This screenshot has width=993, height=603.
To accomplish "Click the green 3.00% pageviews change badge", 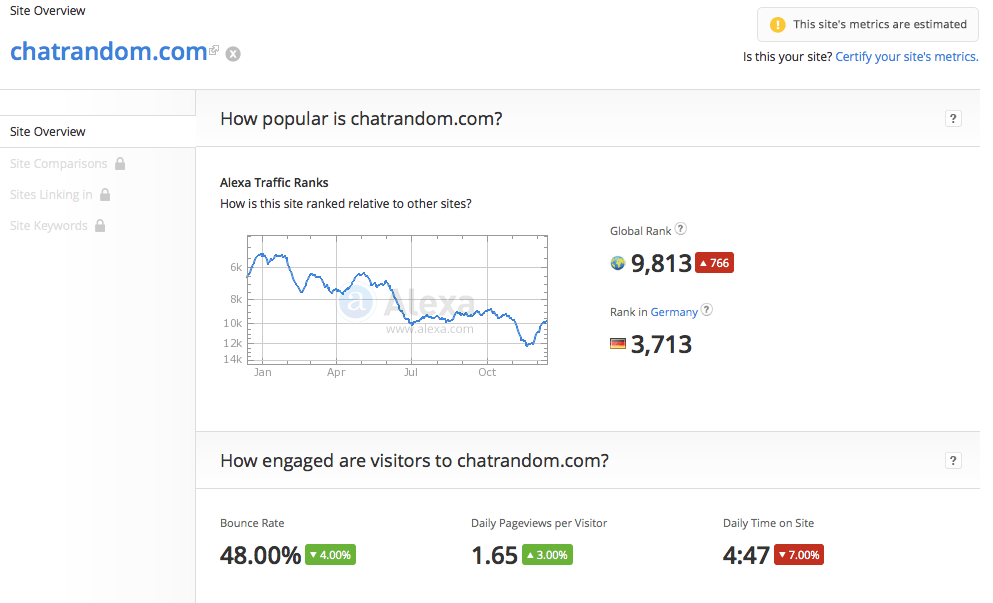I will 547,555.
